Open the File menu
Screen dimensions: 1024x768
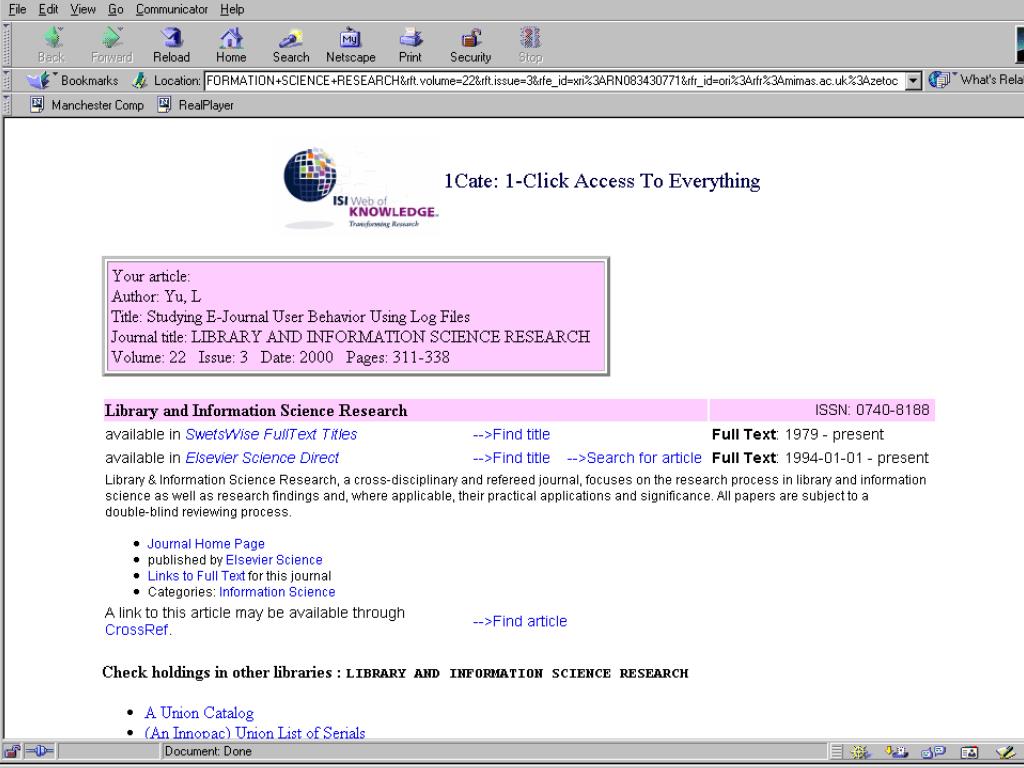(x=17, y=9)
